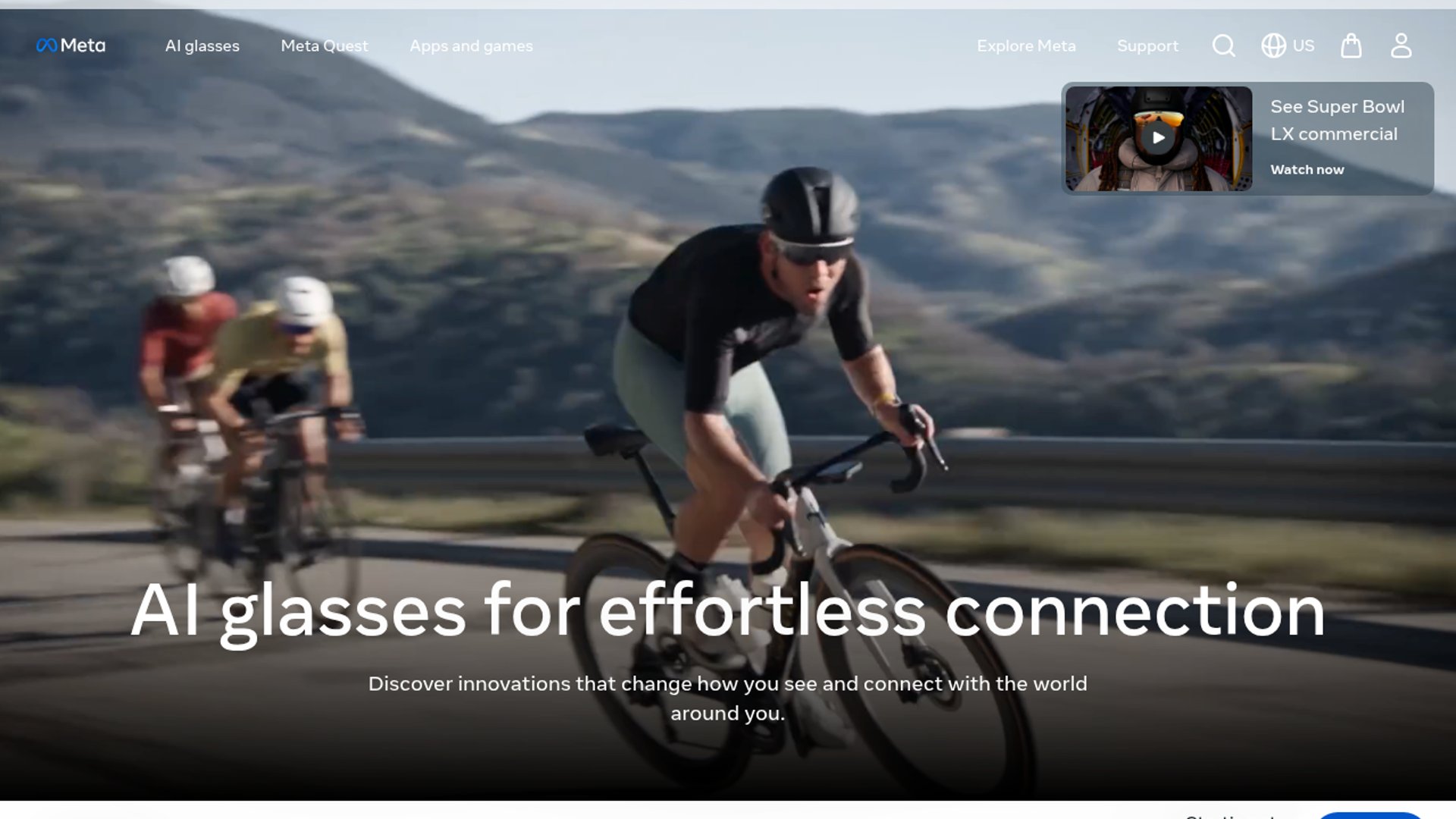1456x819 pixels.
Task: Open the search icon in header
Action: click(1223, 45)
